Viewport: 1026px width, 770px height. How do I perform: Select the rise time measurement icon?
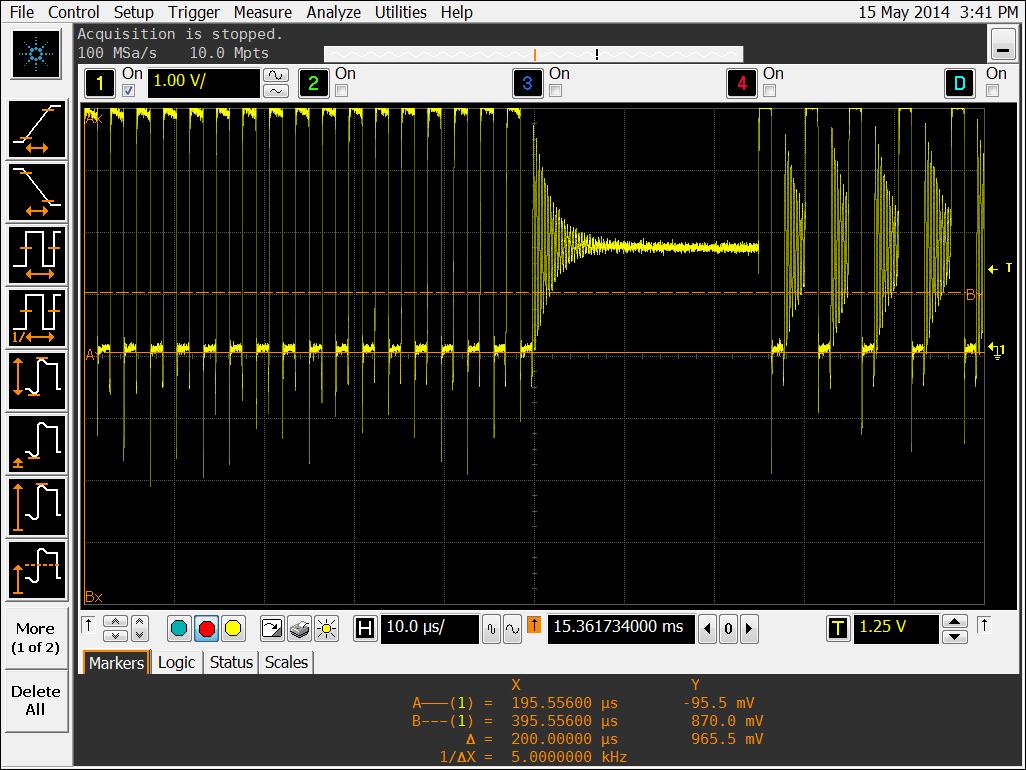pyautogui.click(x=37, y=130)
